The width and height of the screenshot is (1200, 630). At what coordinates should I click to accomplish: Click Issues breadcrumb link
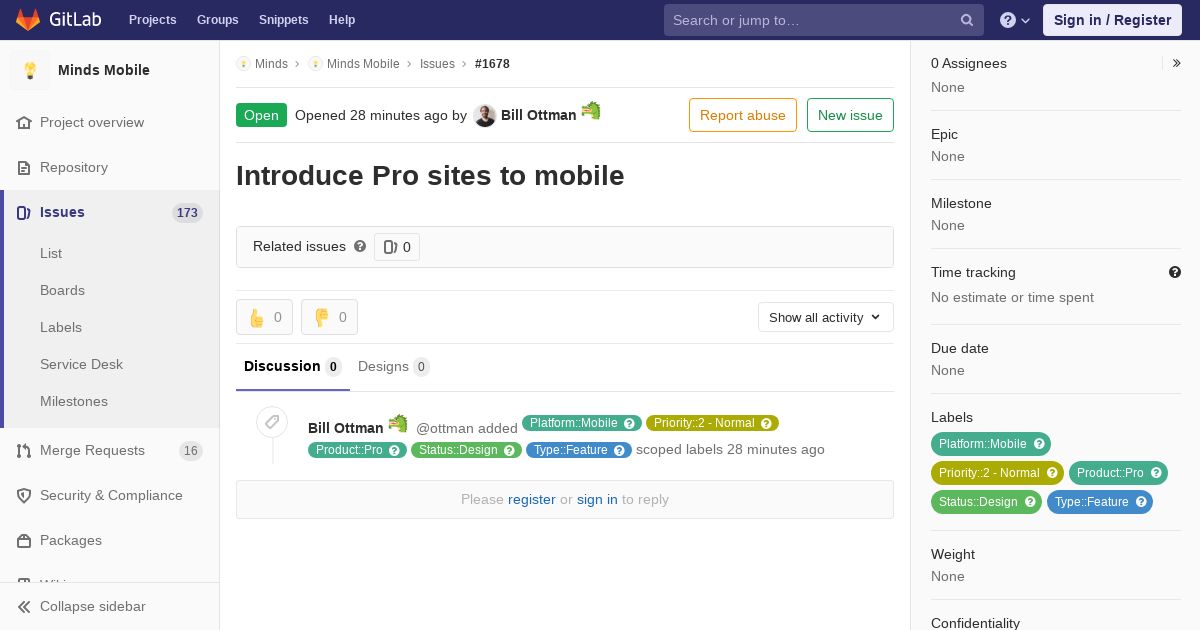pyautogui.click(x=437, y=64)
